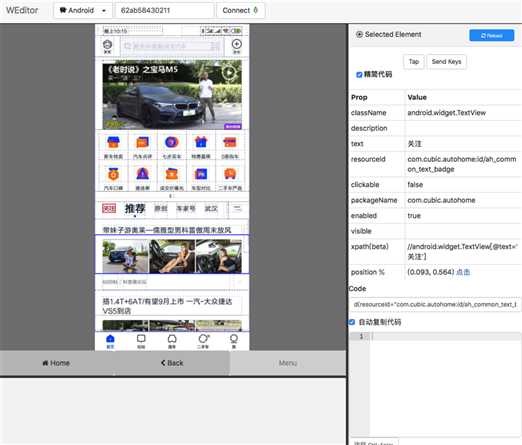Image resolution: width=522 pixels, height=445 pixels.
Task: Tap the speech-bubble icon in the phone bottom bar
Action: pos(141,339)
